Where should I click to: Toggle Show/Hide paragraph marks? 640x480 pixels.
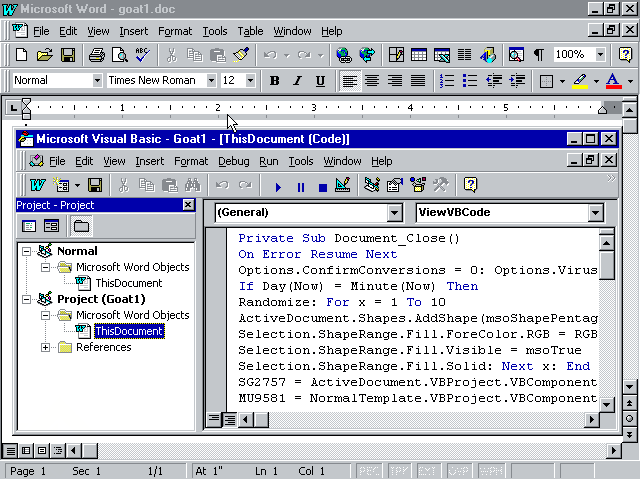click(539, 55)
